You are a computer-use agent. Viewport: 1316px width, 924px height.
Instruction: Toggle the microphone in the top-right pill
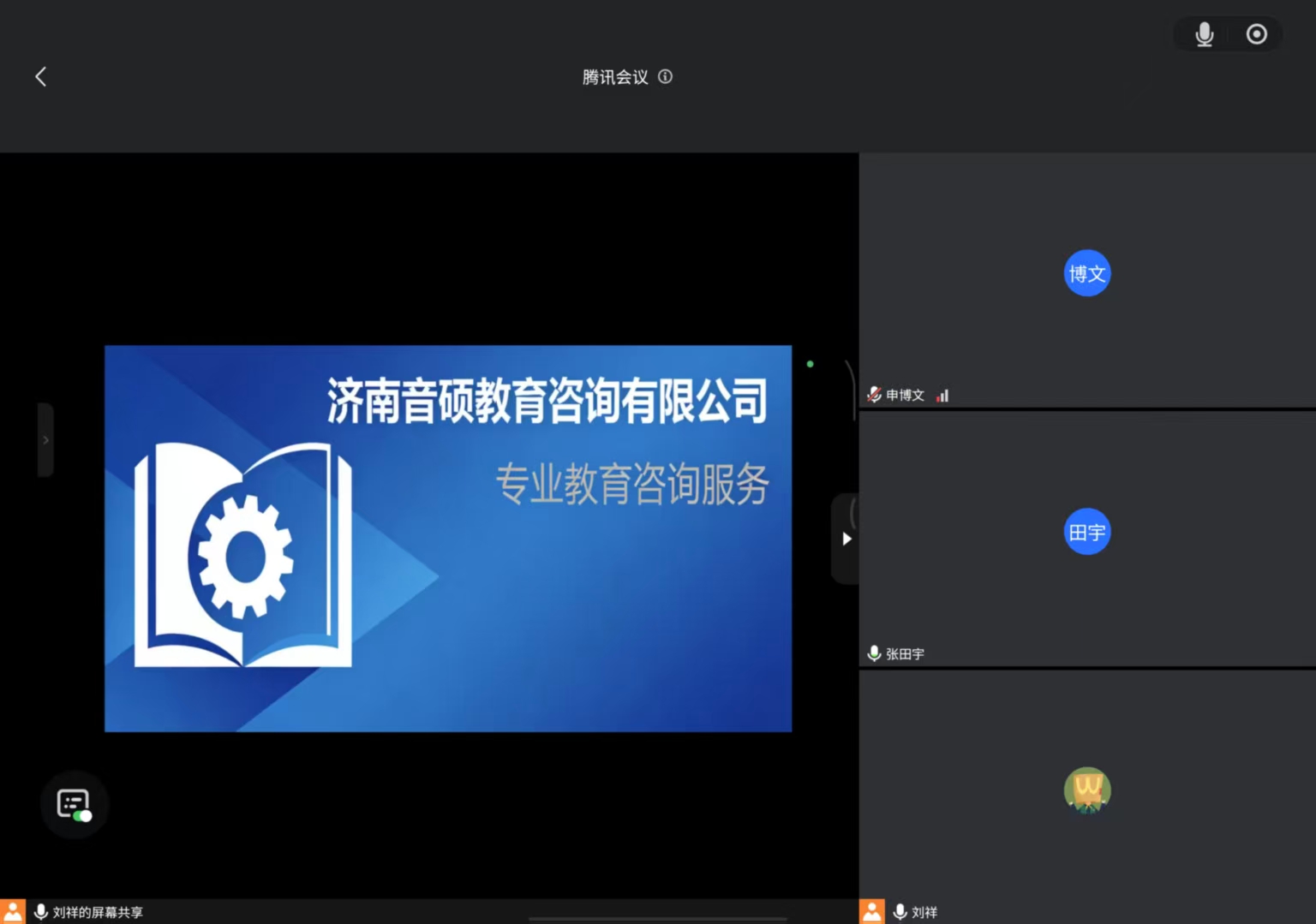coord(1204,34)
